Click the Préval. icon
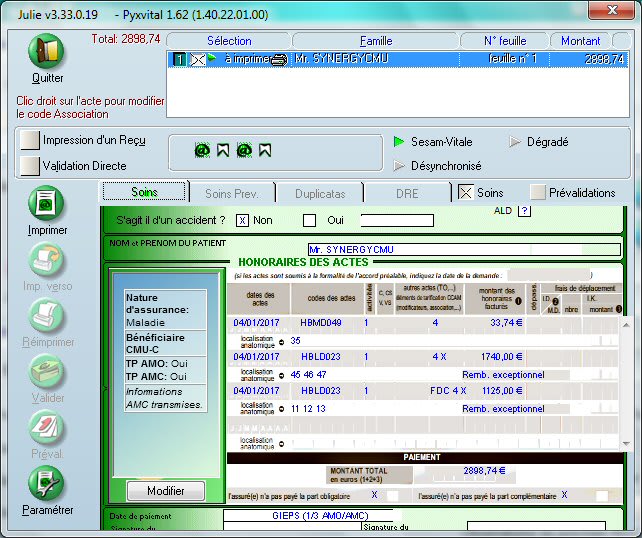Image resolution: width=642 pixels, height=538 pixels. 47,428
